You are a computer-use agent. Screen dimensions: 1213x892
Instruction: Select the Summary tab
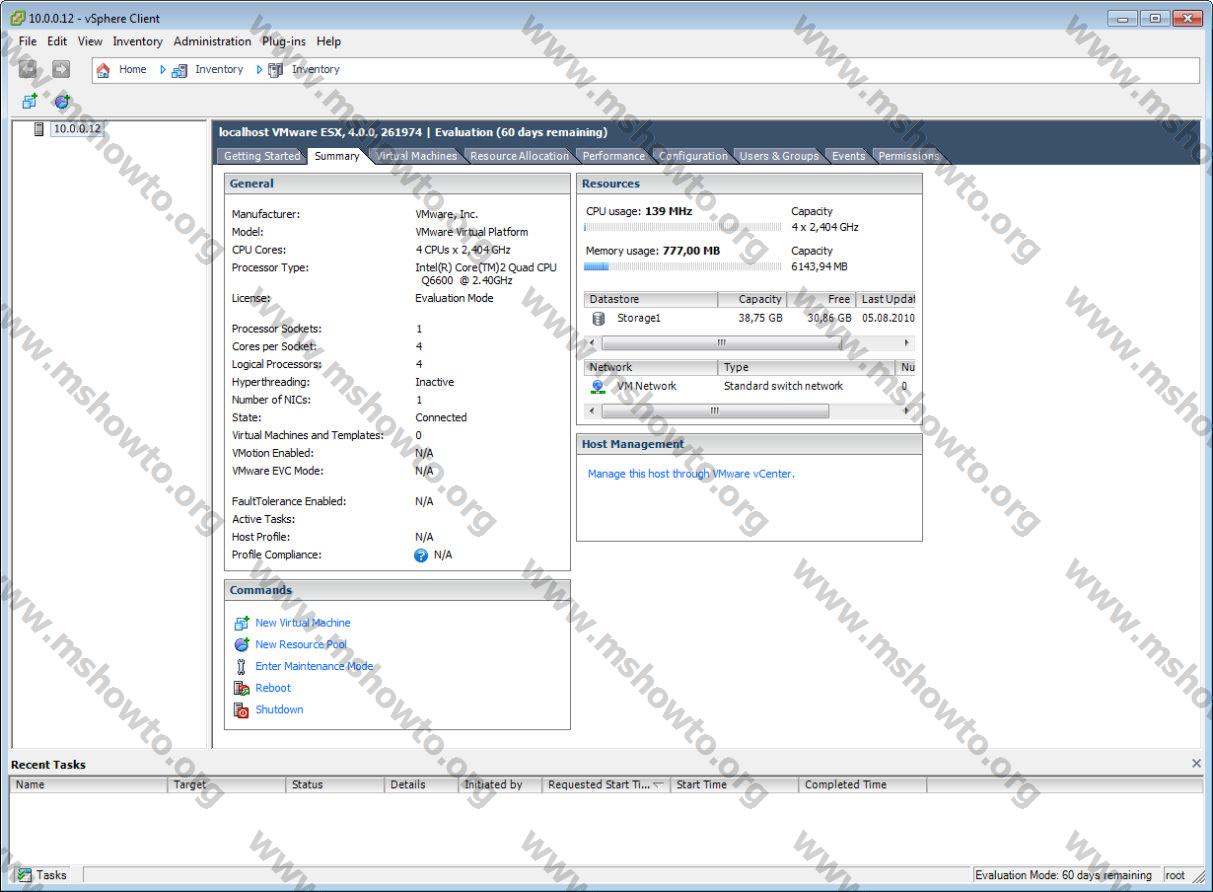pos(337,156)
